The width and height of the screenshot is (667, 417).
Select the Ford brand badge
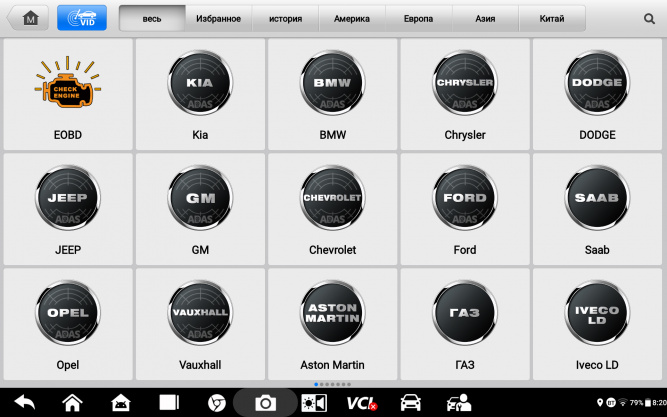(x=465, y=198)
